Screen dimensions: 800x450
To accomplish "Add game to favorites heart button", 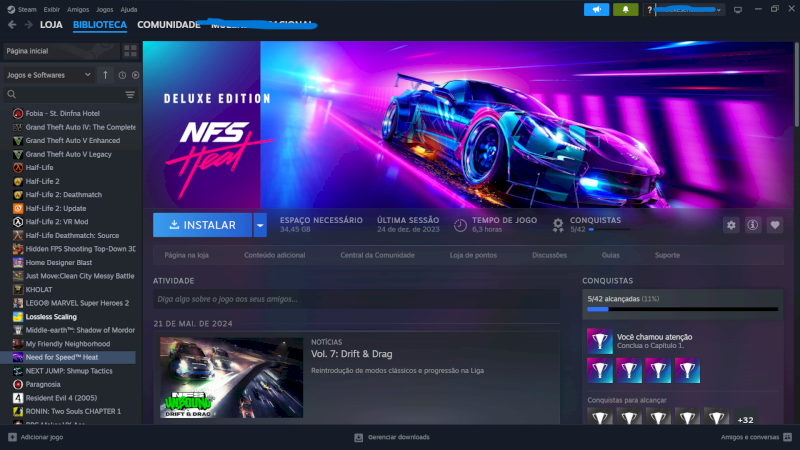I will [774, 225].
